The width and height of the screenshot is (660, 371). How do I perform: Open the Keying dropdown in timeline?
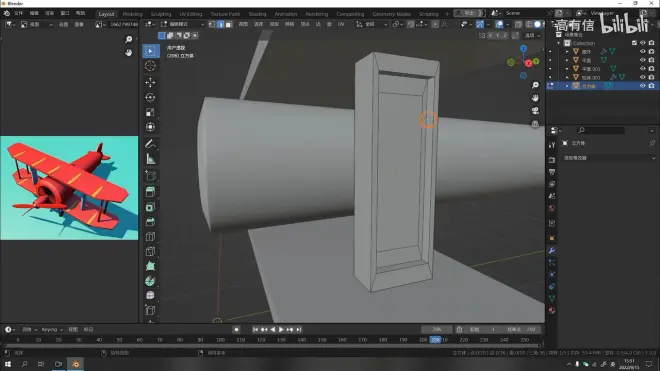(52, 329)
